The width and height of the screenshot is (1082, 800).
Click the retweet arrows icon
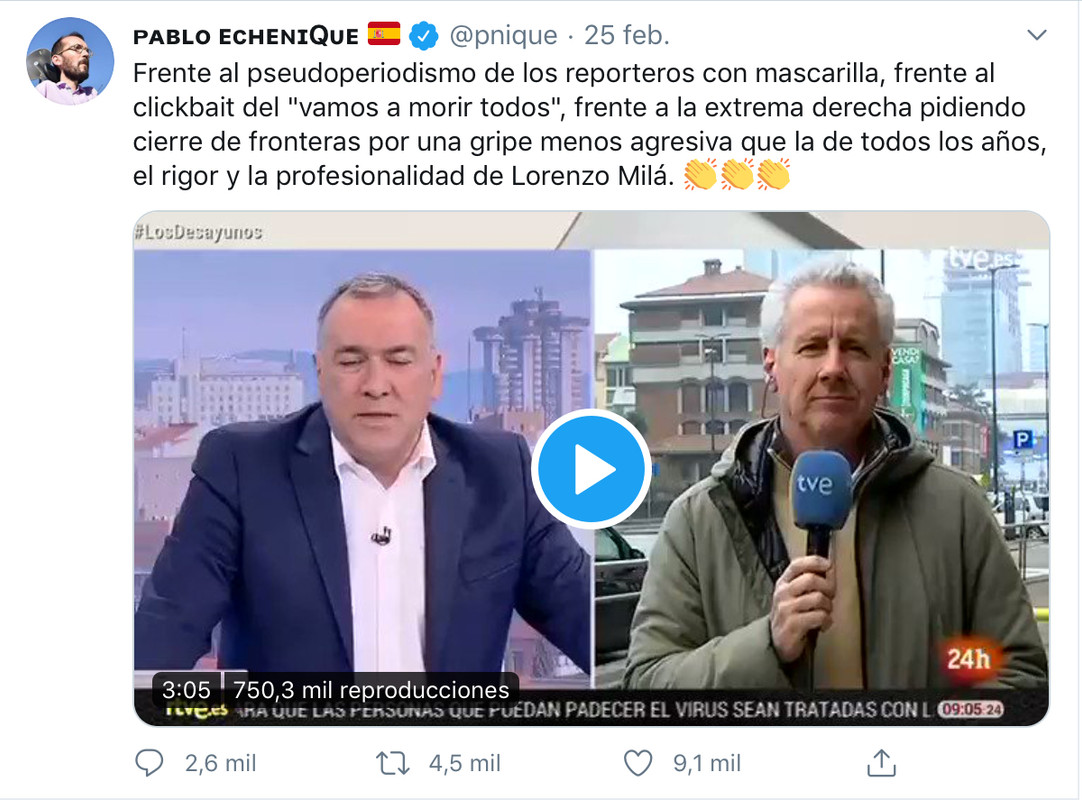click(393, 763)
